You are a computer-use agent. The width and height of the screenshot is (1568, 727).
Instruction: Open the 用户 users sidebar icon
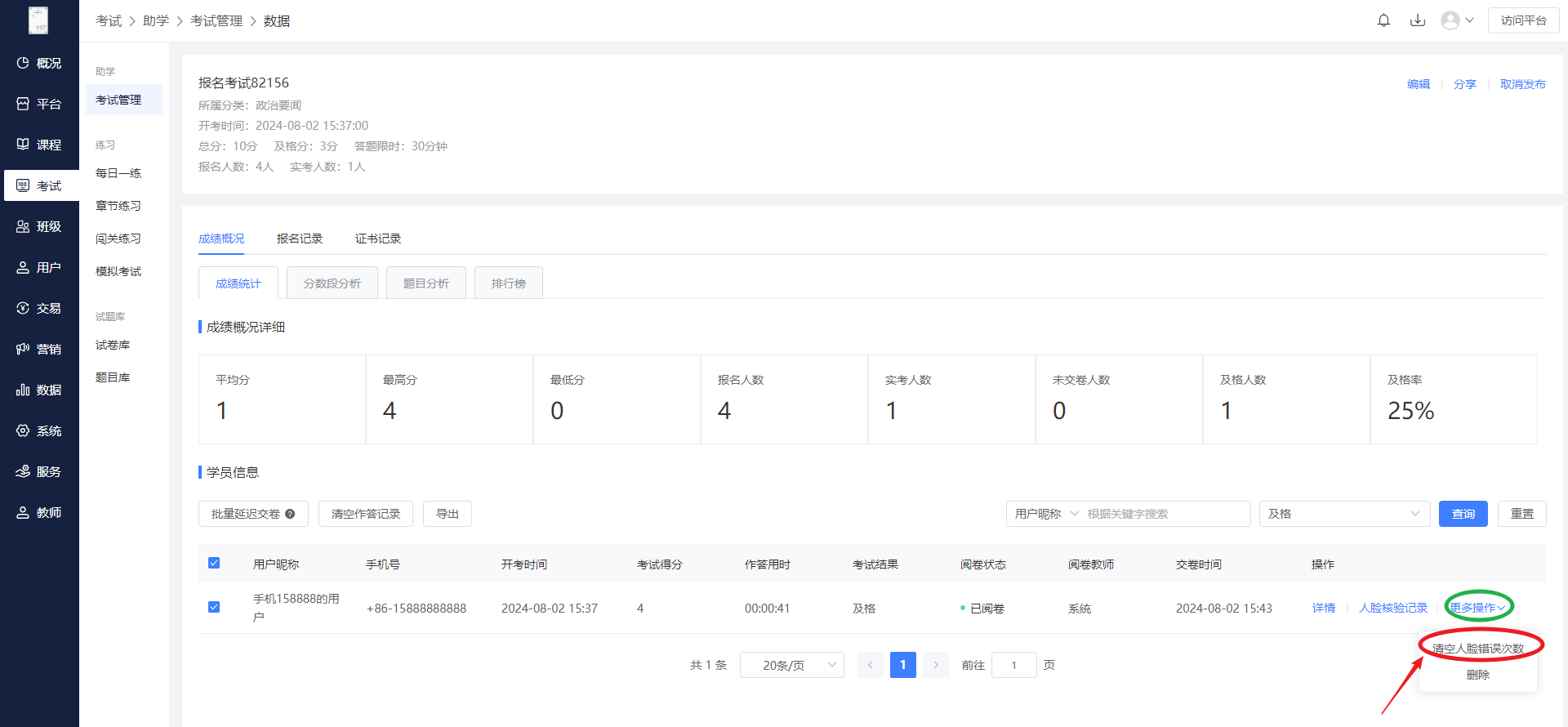point(23,267)
